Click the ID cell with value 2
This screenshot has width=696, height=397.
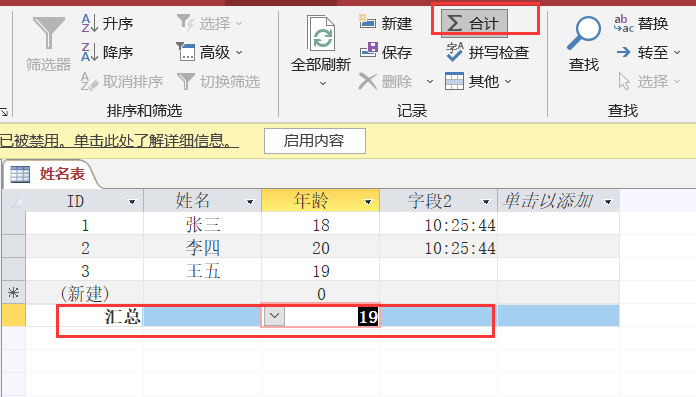(84, 247)
